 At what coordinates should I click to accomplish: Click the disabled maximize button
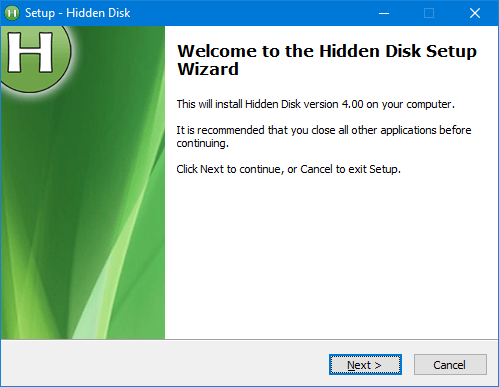[429, 13]
